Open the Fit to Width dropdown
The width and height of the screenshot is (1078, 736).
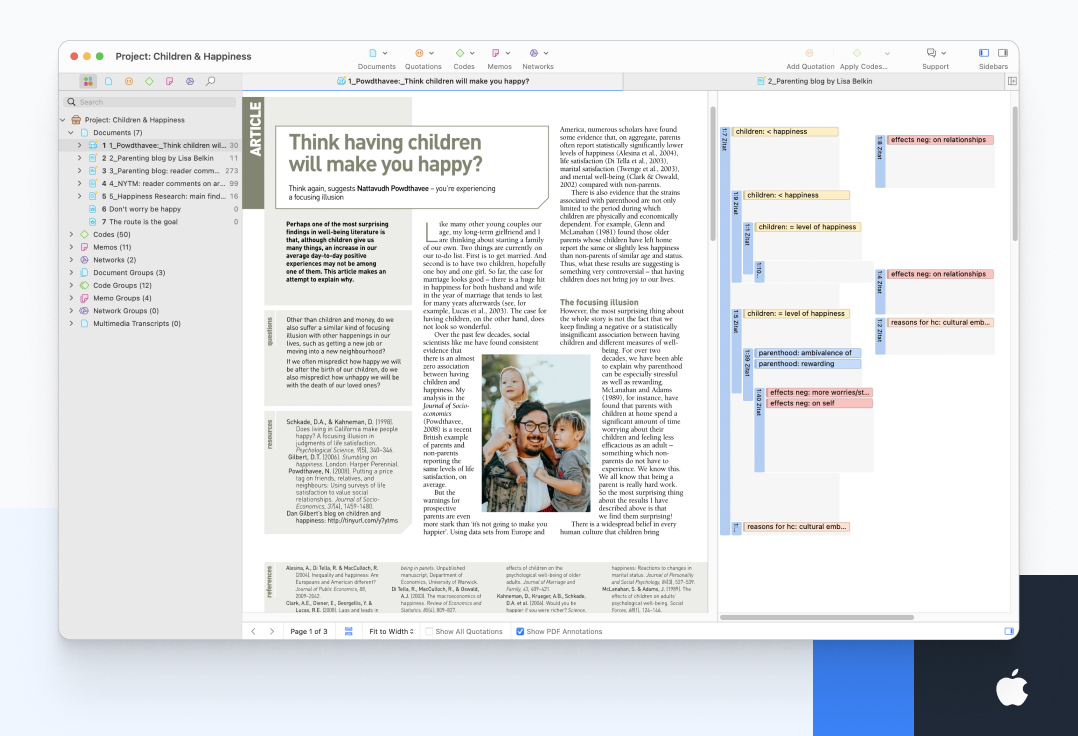(391, 631)
